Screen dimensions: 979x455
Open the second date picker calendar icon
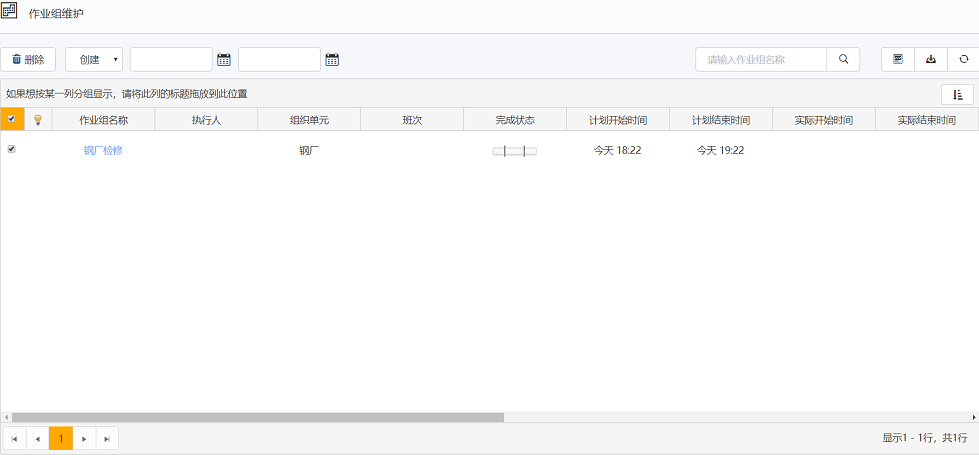click(332, 60)
